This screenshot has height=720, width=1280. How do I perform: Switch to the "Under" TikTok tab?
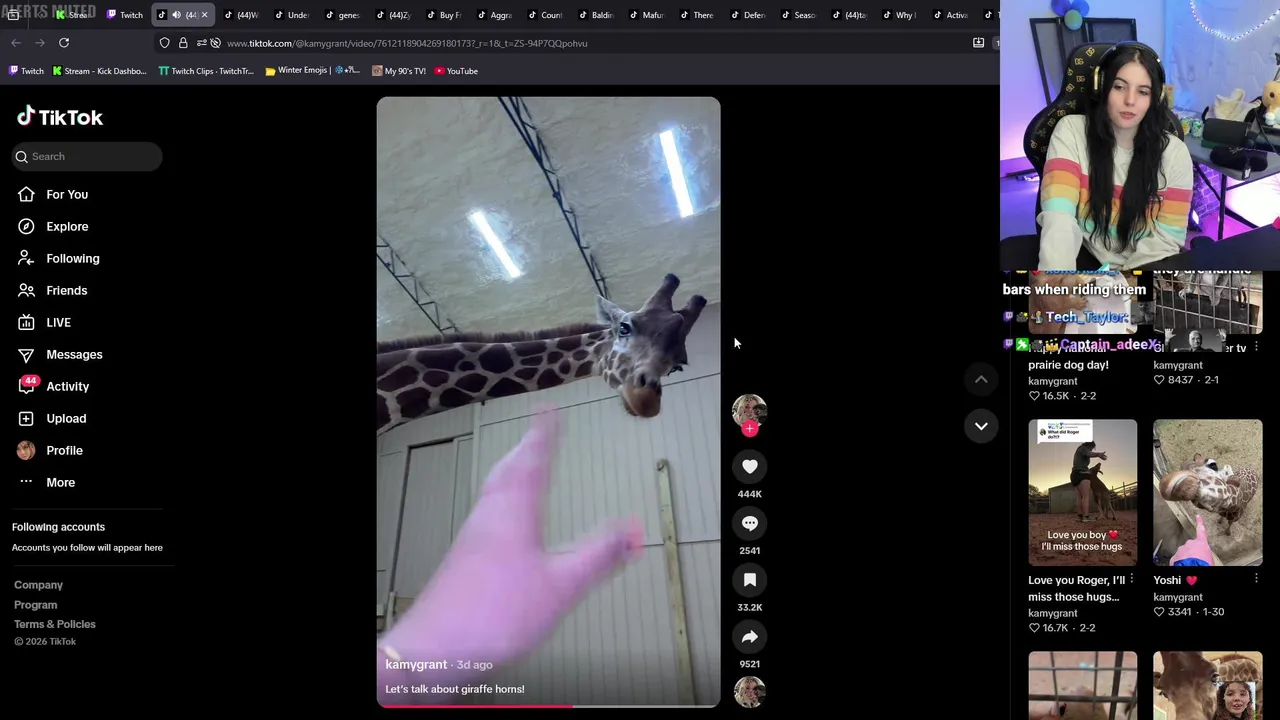pos(291,15)
